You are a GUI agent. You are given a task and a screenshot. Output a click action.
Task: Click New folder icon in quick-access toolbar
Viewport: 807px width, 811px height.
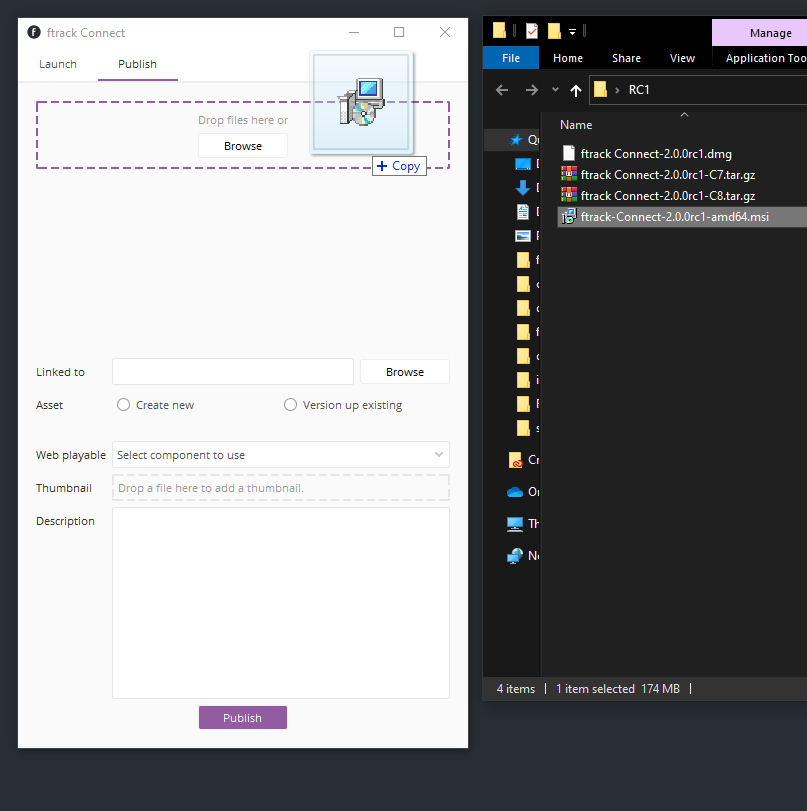coord(554,31)
